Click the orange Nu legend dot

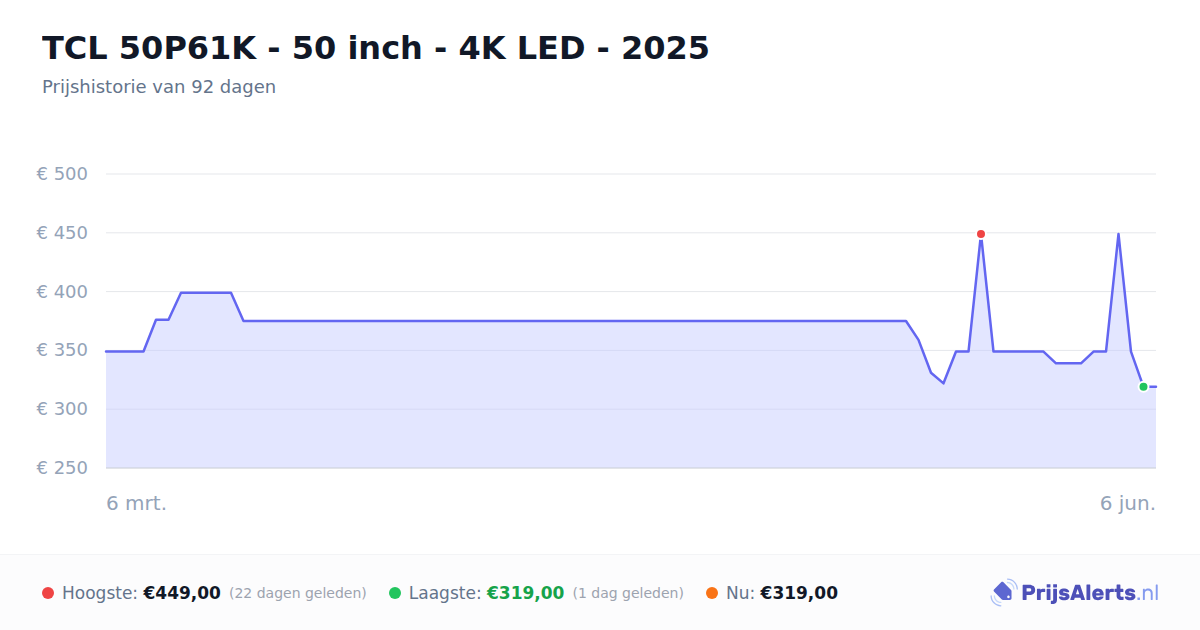pos(712,593)
